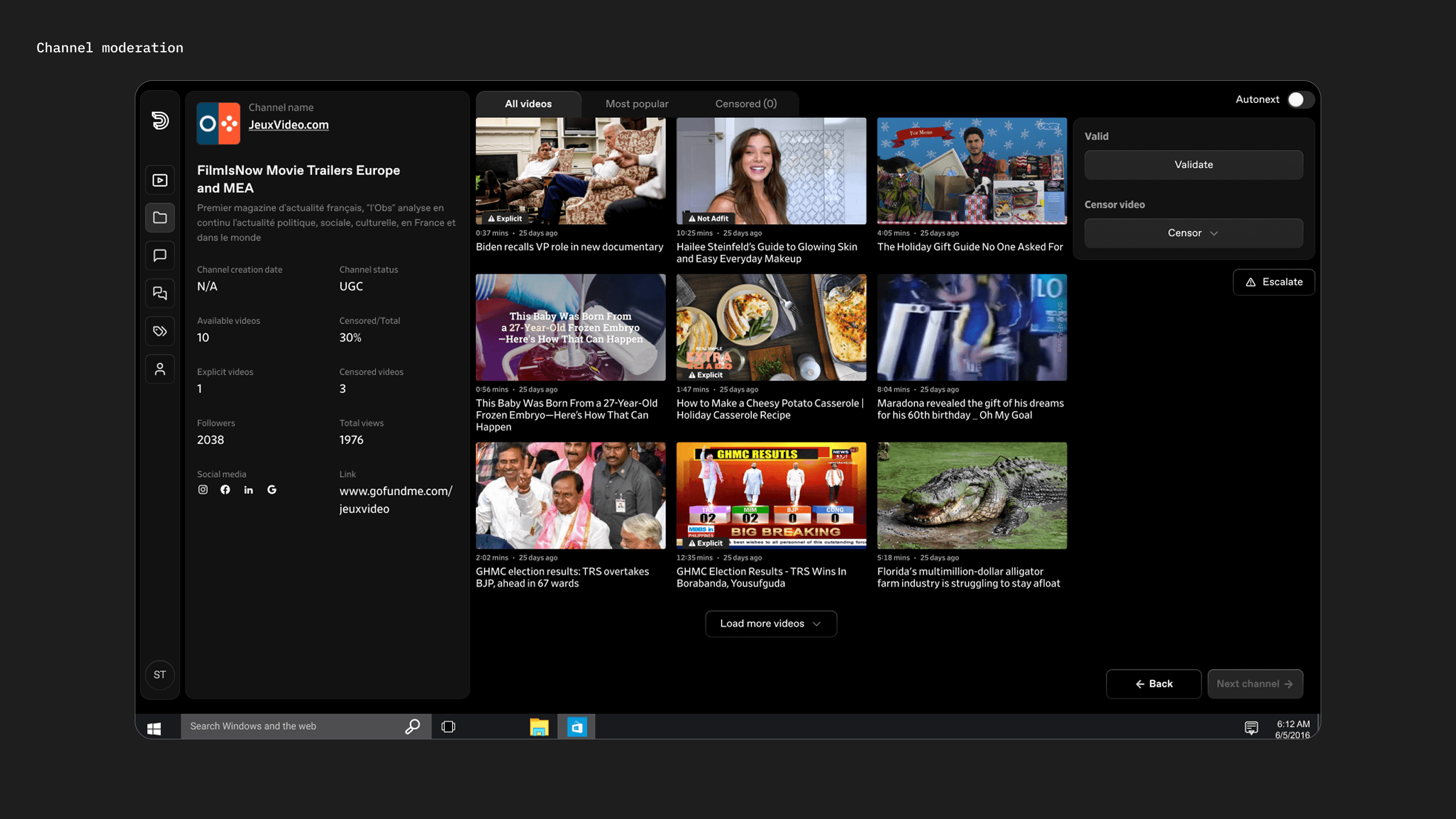
Task: Click the LinkedIn social media icon
Action: (x=249, y=490)
